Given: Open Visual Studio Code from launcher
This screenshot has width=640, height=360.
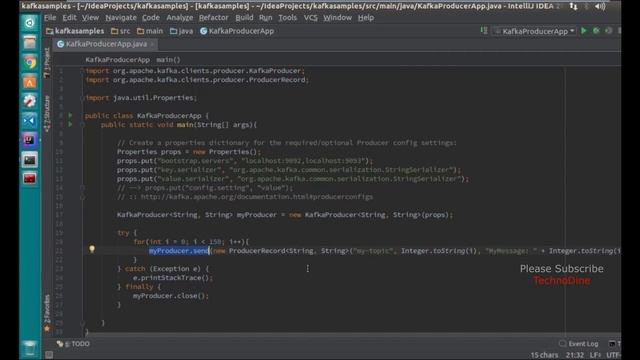Looking at the screenshot, I should (29, 120).
